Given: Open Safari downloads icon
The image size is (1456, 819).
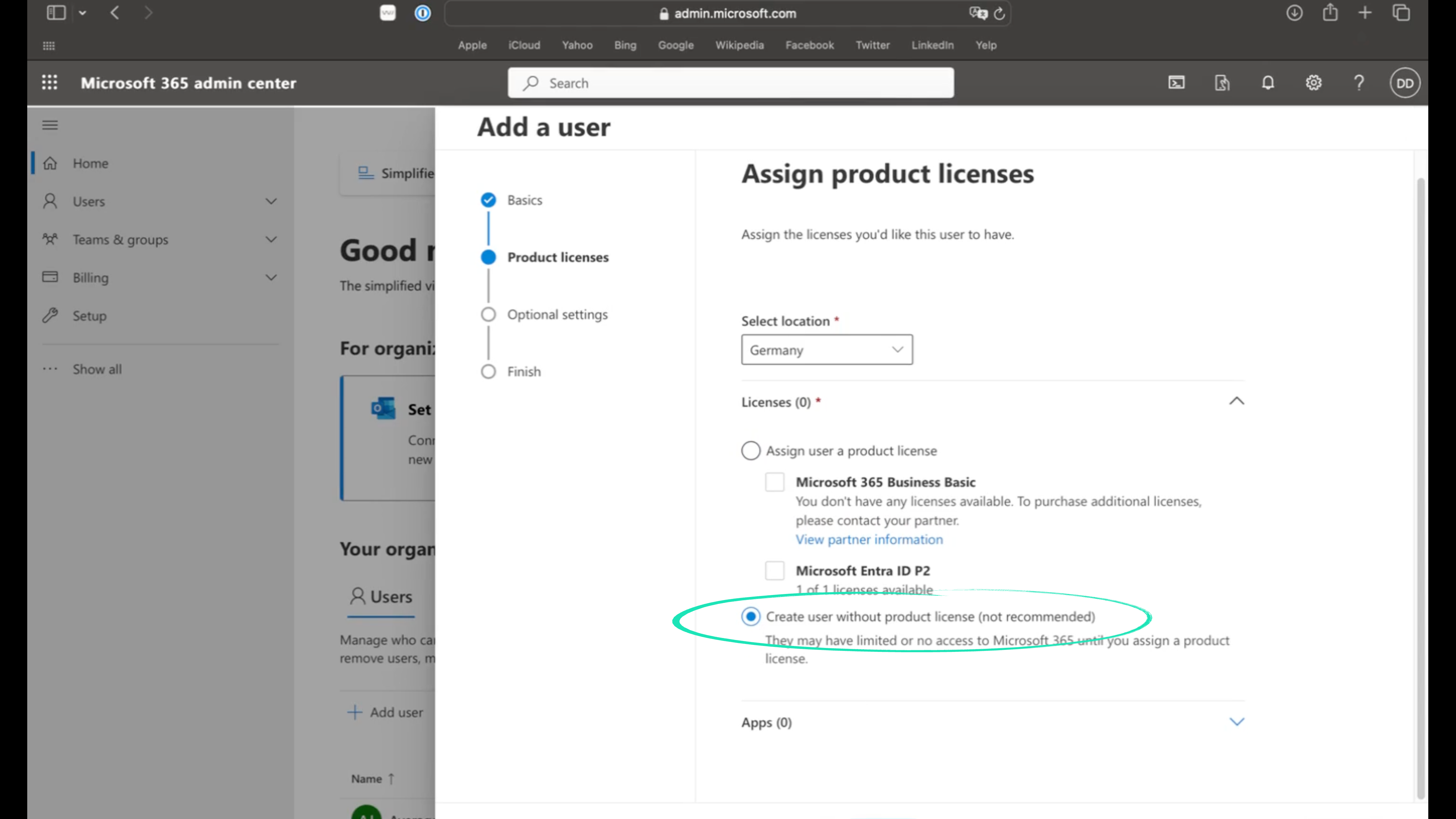Looking at the screenshot, I should (x=1294, y=13).
